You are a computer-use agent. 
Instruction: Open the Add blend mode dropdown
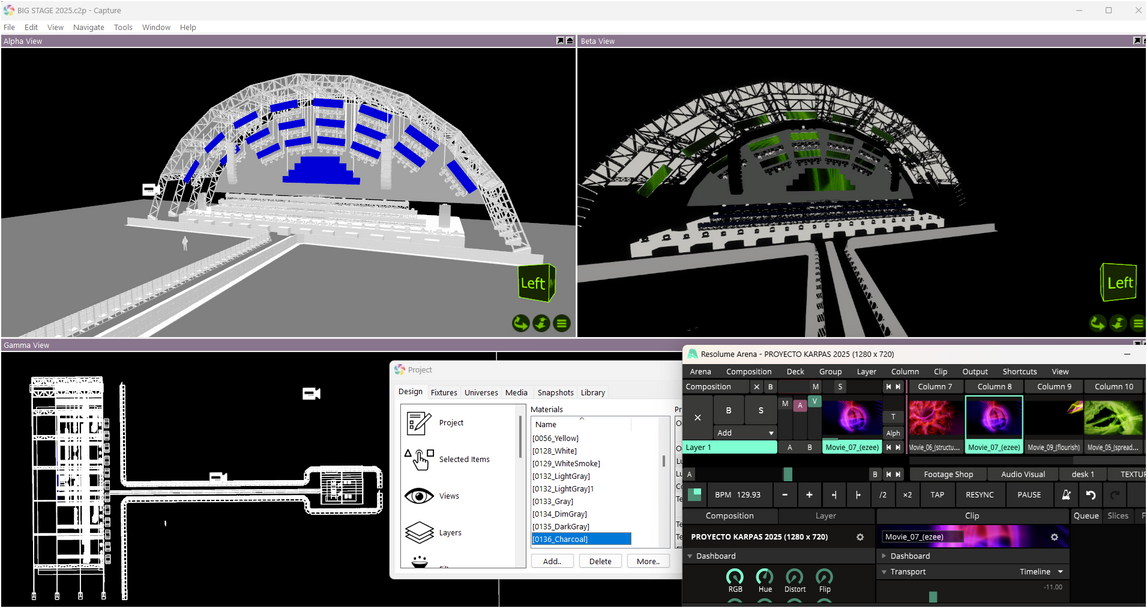coord(745,432)
